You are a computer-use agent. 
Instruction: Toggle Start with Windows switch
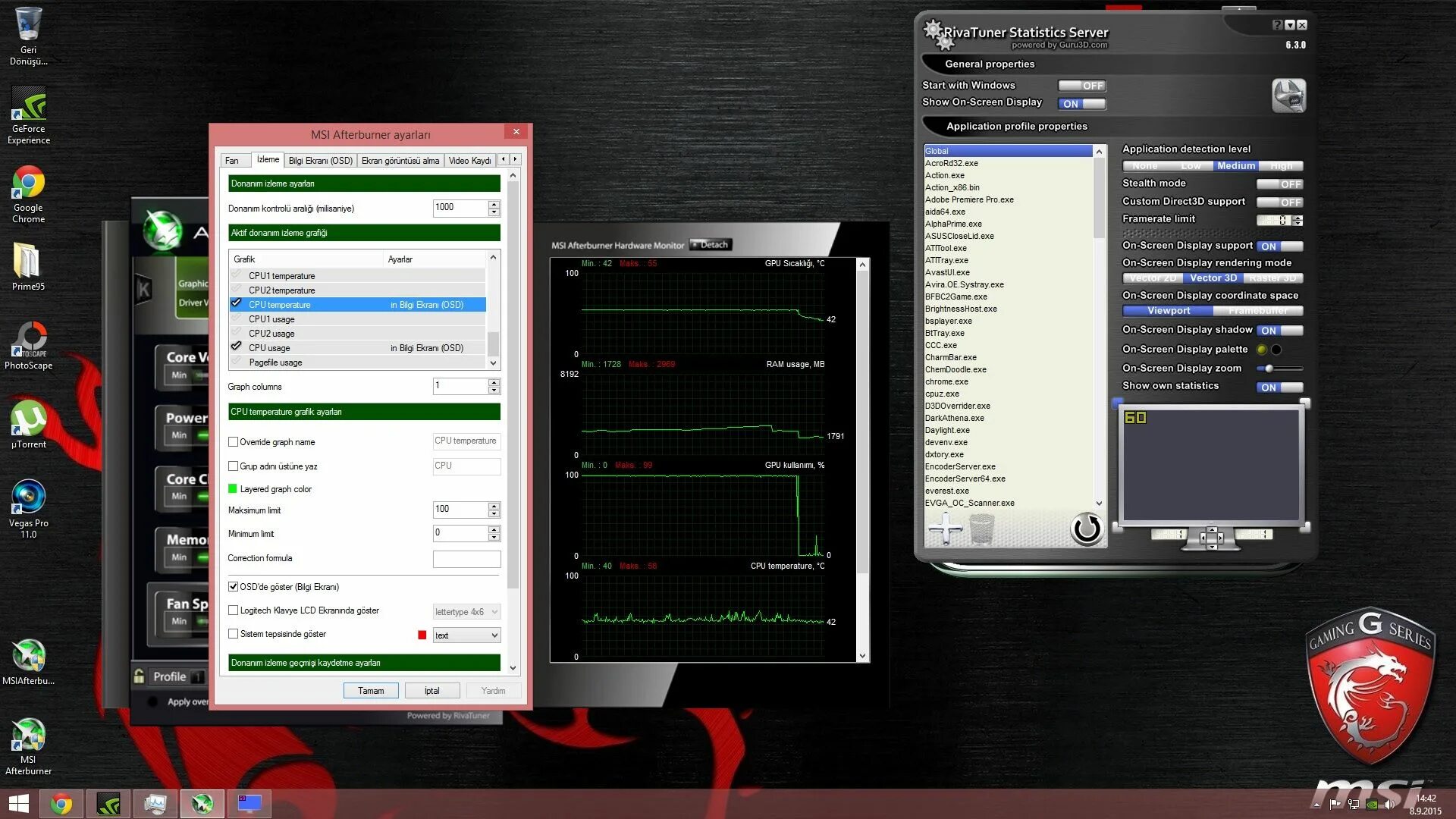click(x=1082, y=86)
